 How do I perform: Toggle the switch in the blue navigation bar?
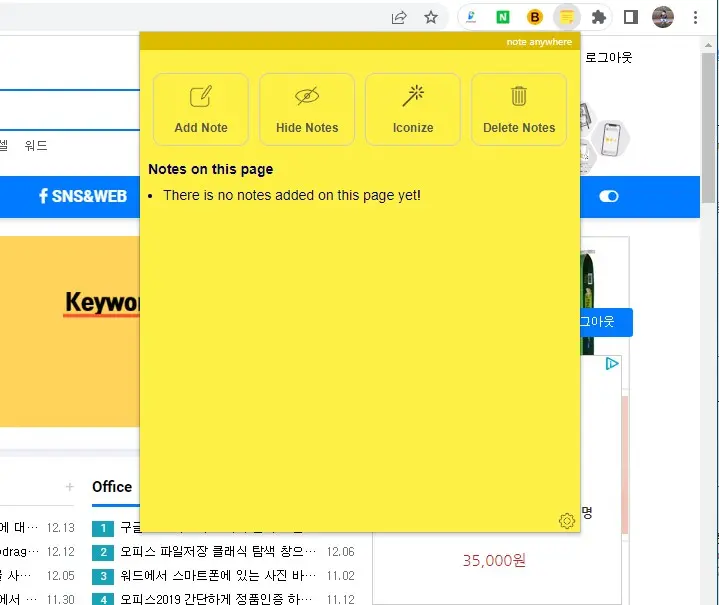click(x=608, y=196)
